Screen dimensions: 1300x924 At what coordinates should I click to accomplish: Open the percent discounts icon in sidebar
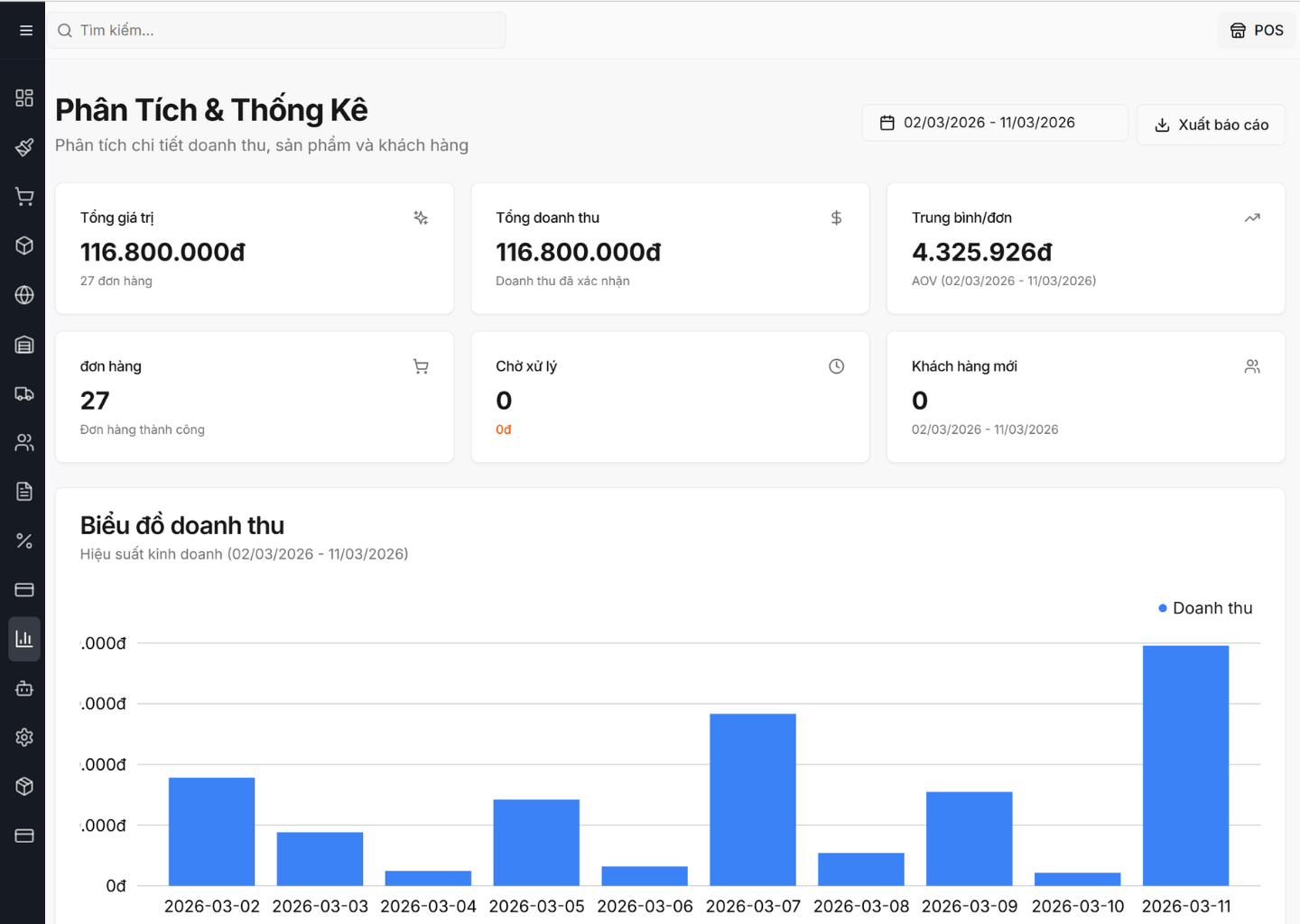24,541
